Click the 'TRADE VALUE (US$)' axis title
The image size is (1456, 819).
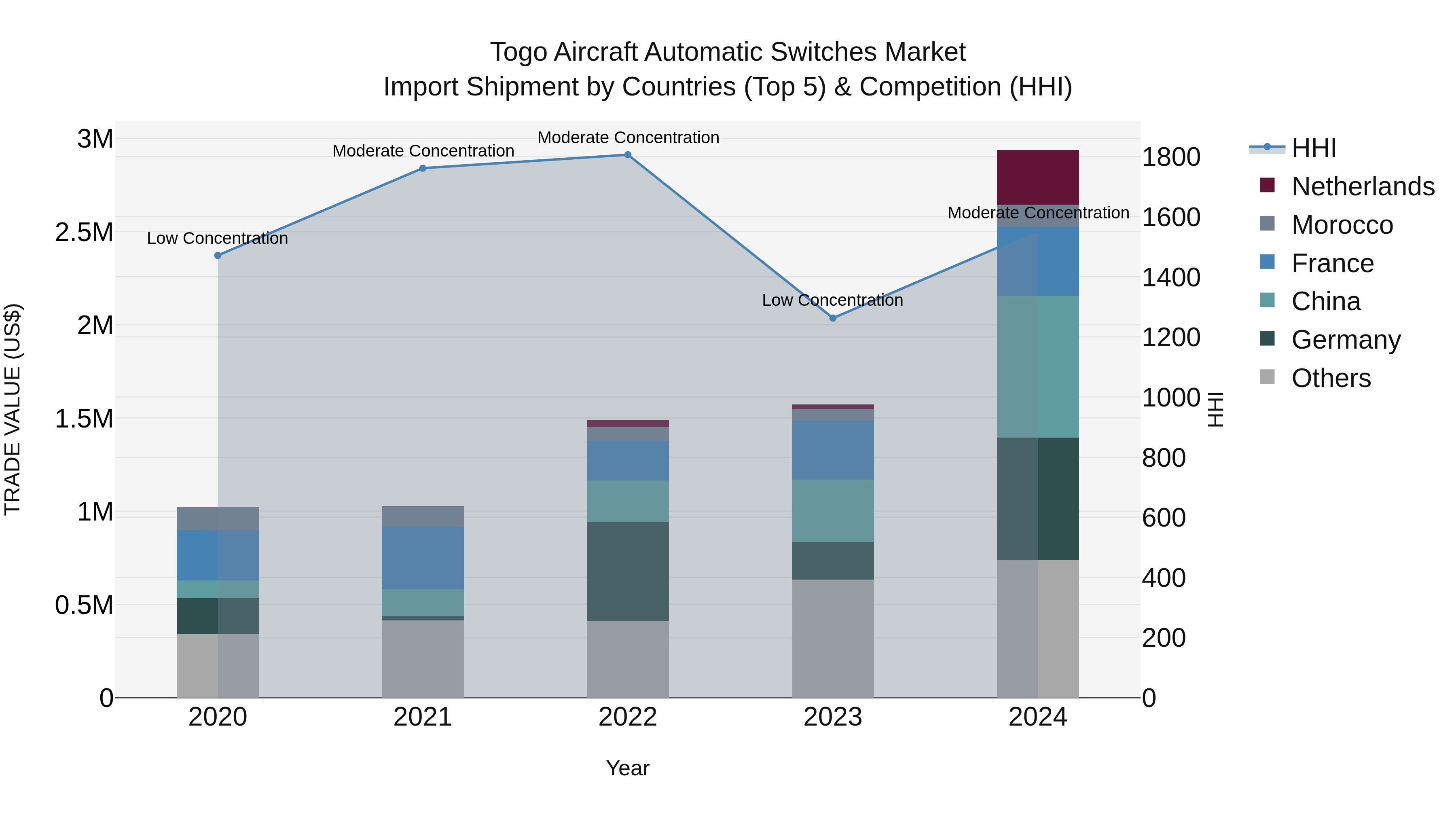pyautogui.click(x=13, y=409)
